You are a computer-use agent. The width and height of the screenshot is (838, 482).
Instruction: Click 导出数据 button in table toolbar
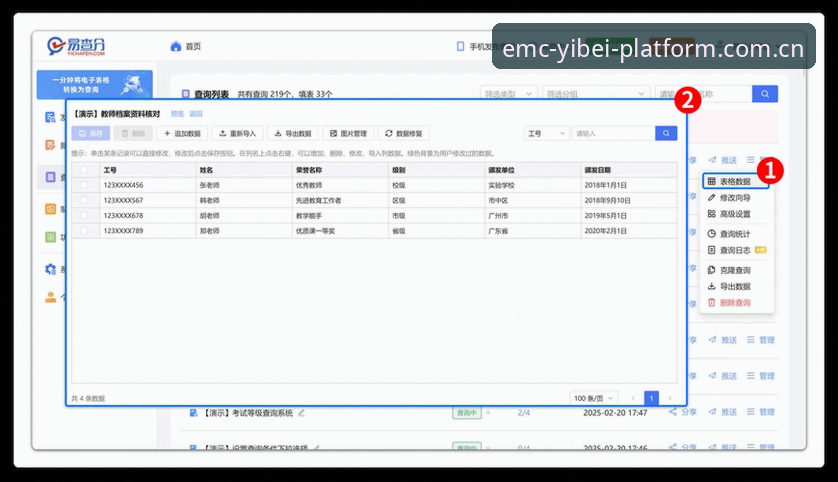293,133
